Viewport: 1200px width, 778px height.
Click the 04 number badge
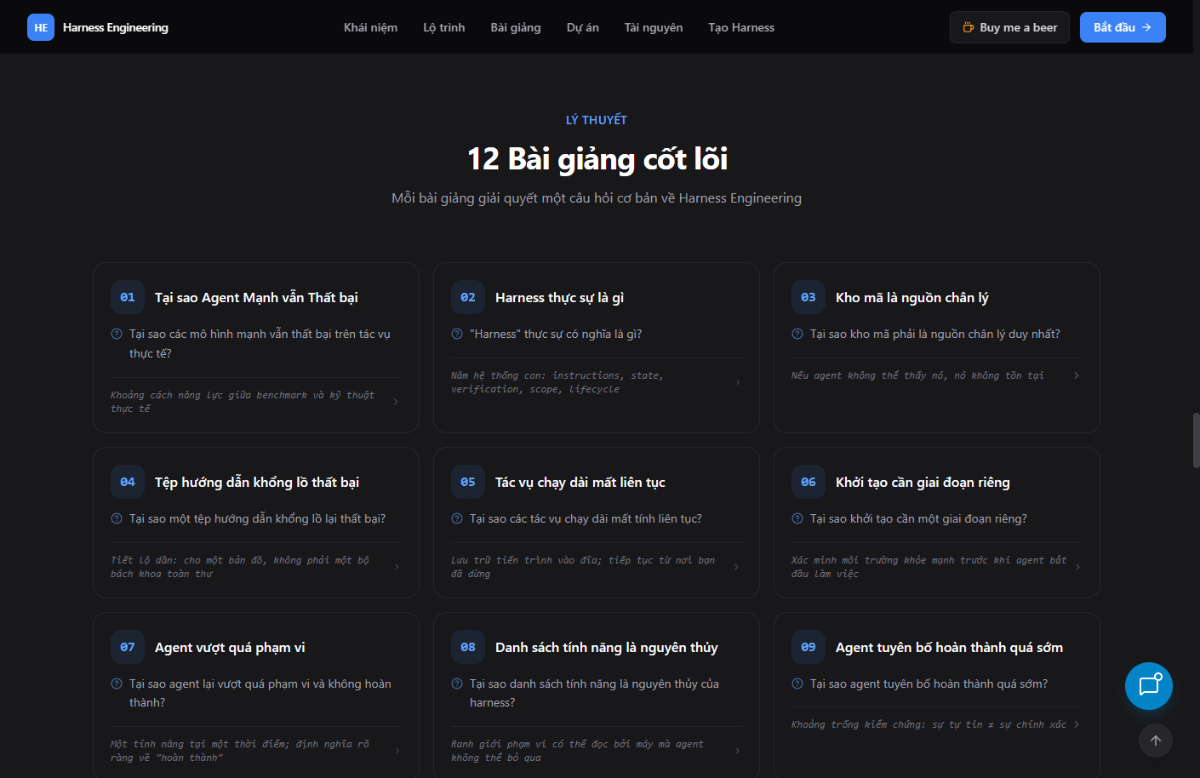[128, 482]
